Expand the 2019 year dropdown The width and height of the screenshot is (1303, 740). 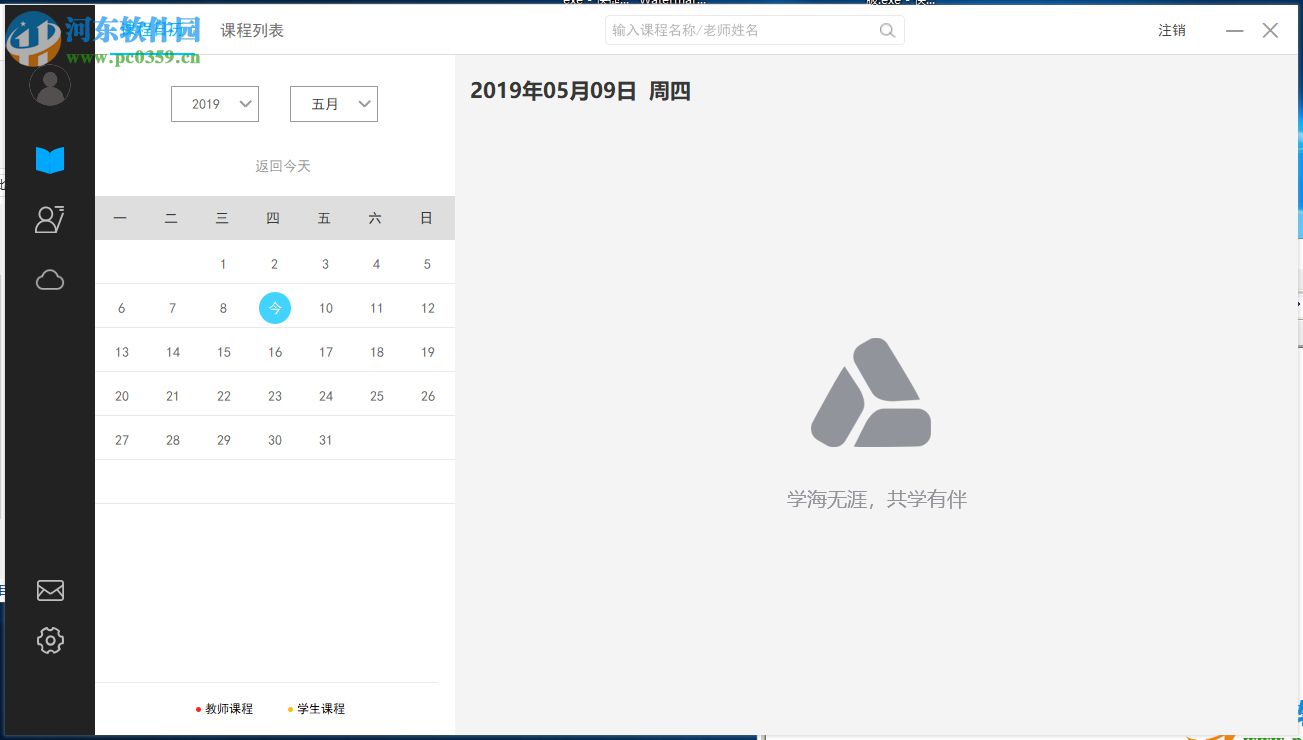[215, 104]
